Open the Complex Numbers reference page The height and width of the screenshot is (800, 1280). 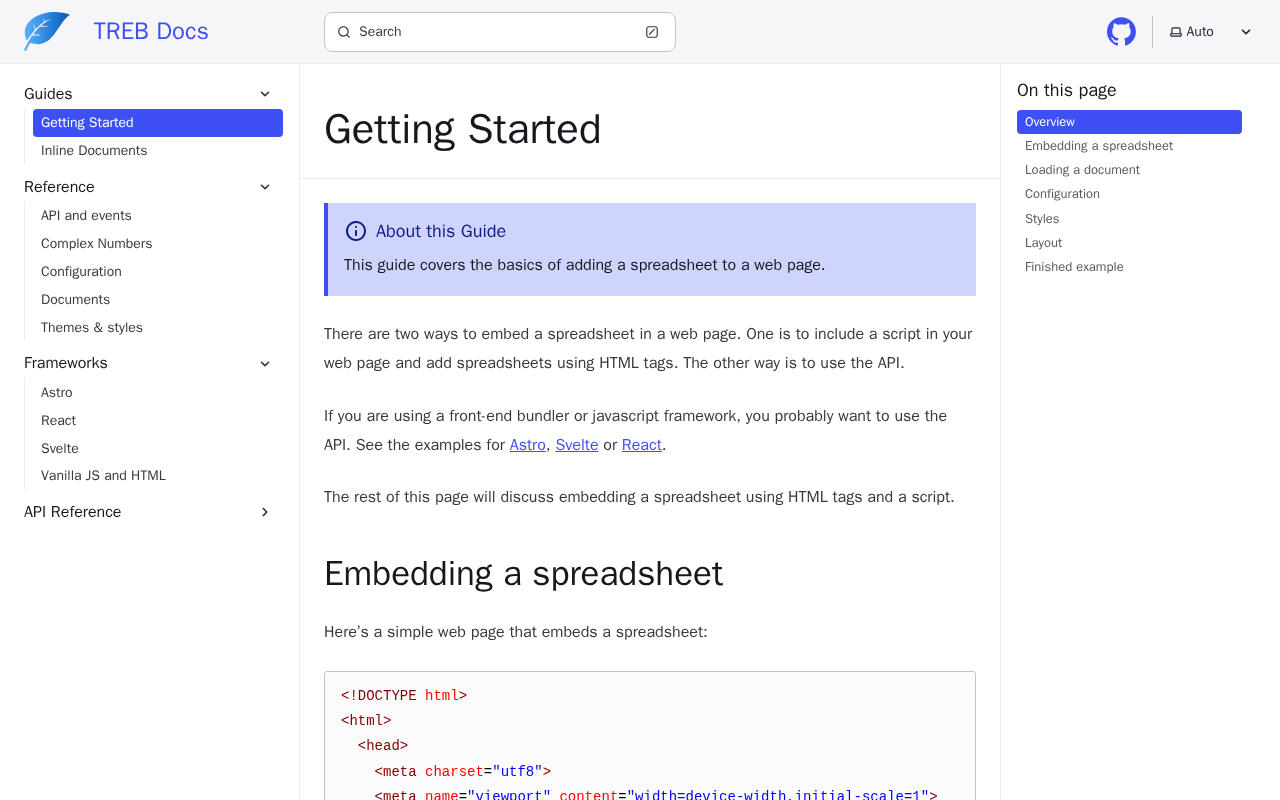point(97,244)
